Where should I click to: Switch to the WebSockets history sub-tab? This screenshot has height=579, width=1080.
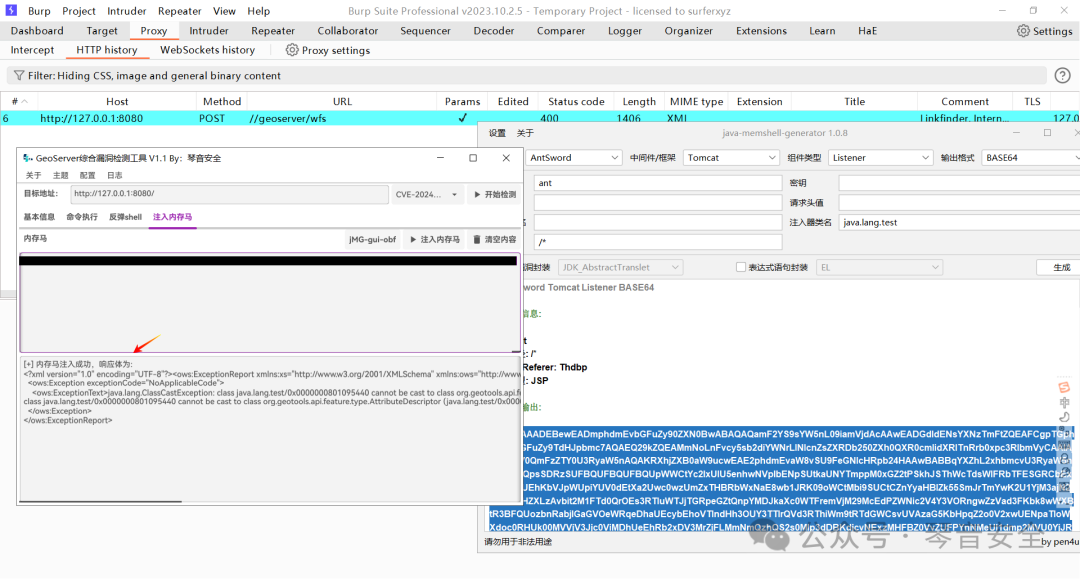[207, 50]
